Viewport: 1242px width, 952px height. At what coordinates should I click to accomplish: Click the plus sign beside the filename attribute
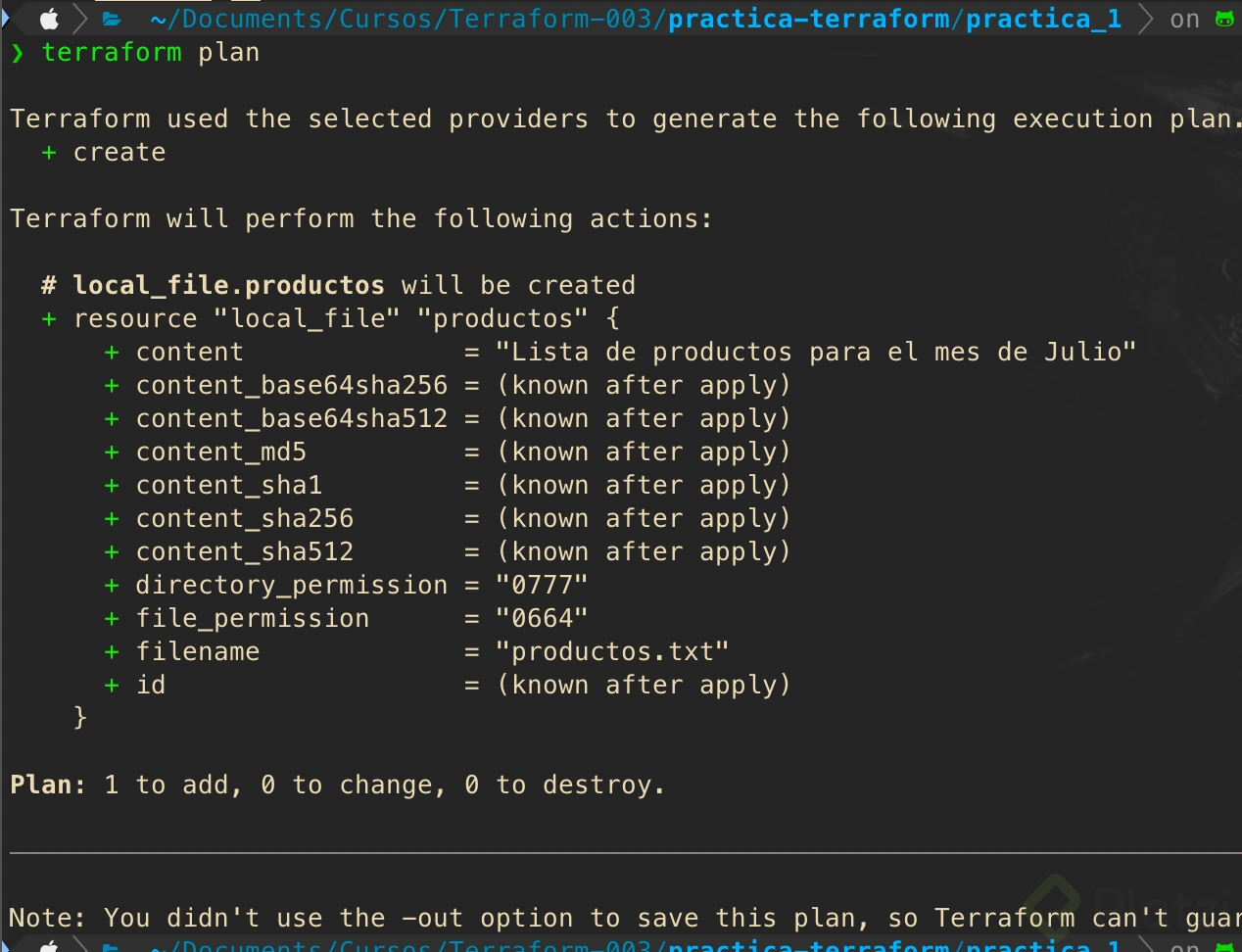click(x=112, y=652)
